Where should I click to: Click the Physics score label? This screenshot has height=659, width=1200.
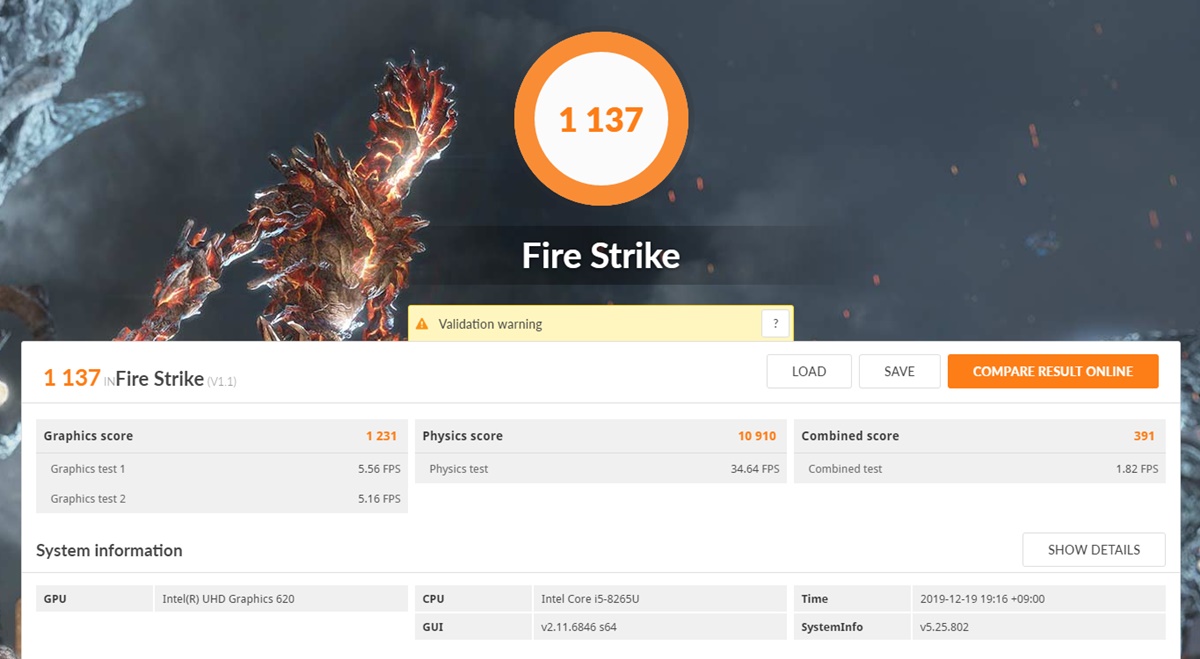click(462, 436)
